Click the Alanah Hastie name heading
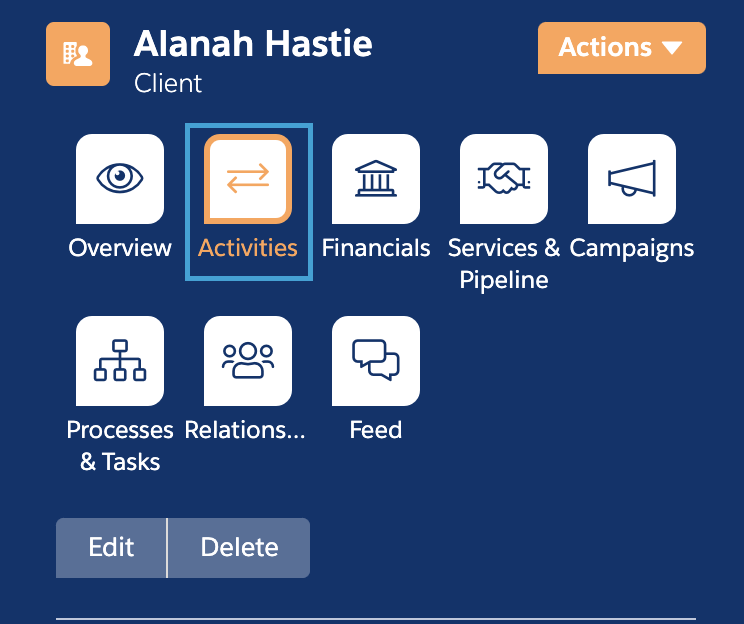Viewport: 744px width, 624px height. pos(253,44)
